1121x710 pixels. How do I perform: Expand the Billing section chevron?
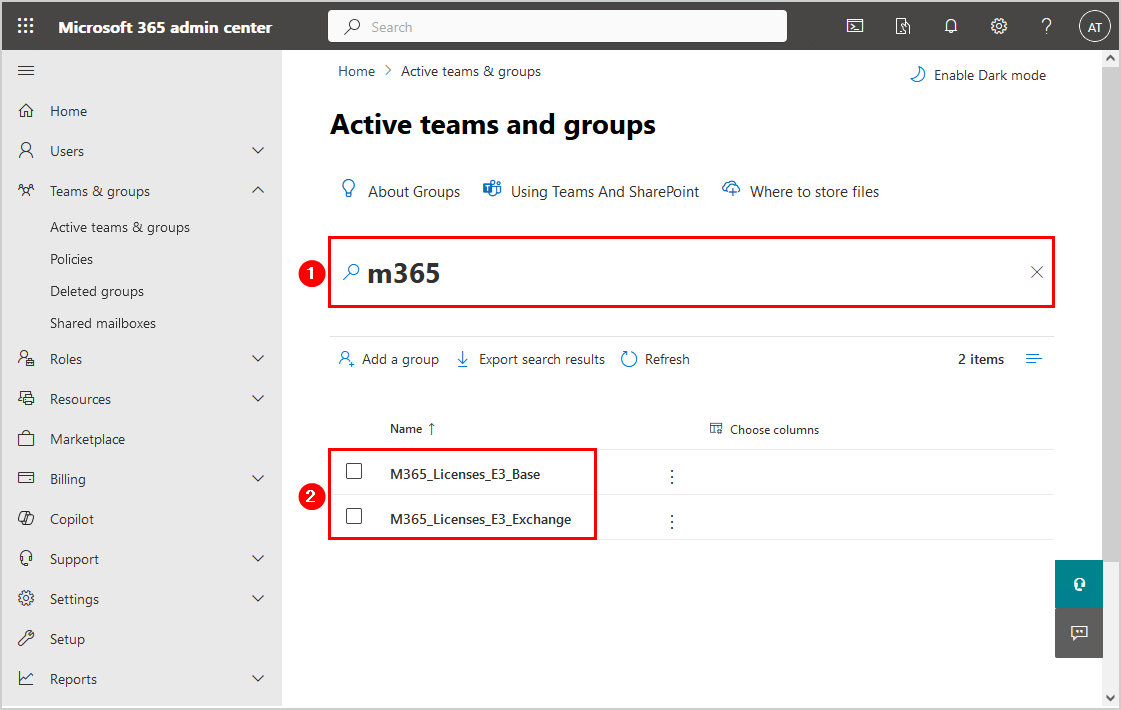[x=258, y=478]
